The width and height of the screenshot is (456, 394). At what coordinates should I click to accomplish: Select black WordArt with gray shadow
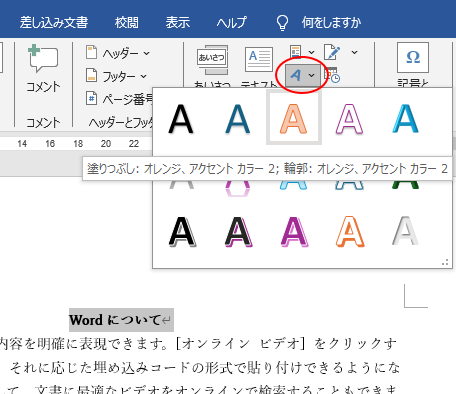(182, 232)
